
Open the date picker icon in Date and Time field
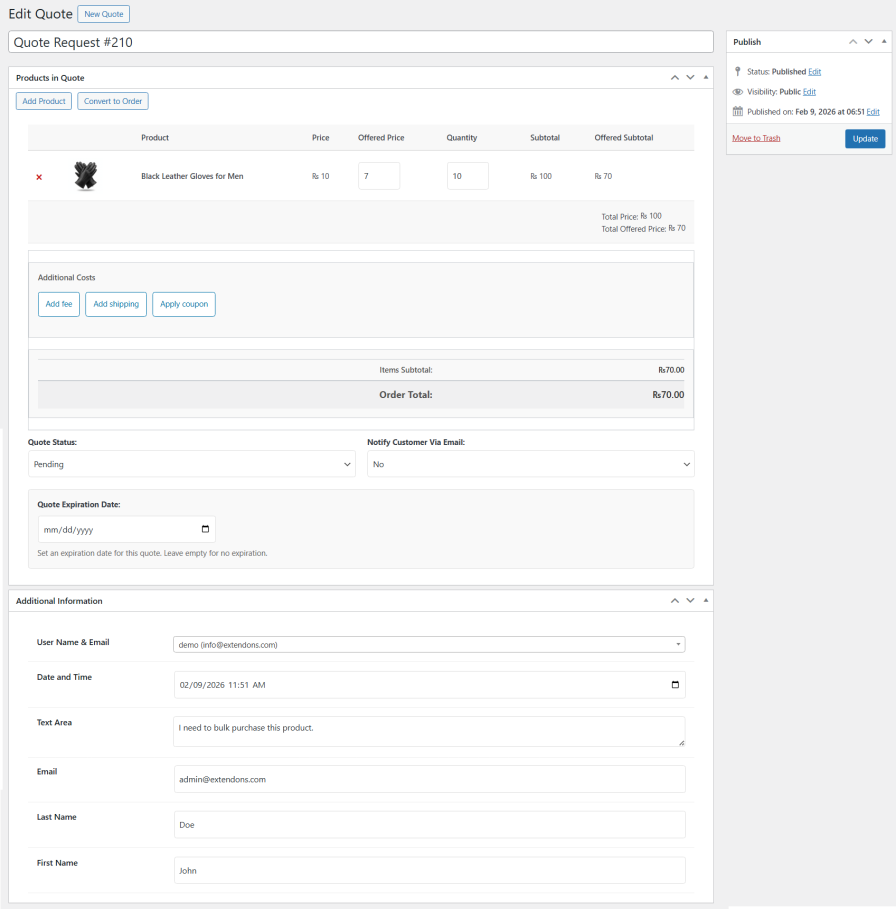(674, 684)
